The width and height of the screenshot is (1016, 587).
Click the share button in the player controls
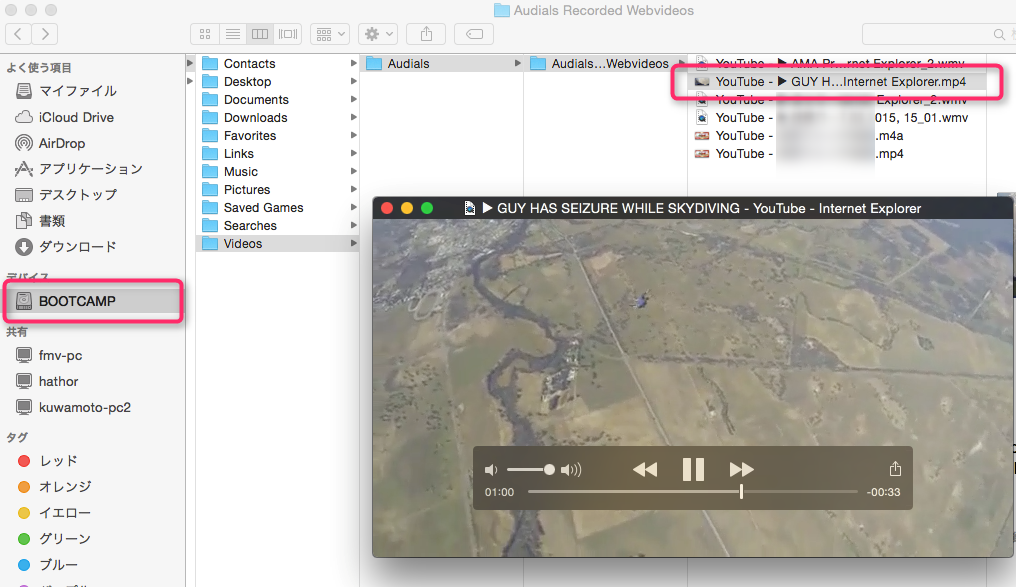895,468
